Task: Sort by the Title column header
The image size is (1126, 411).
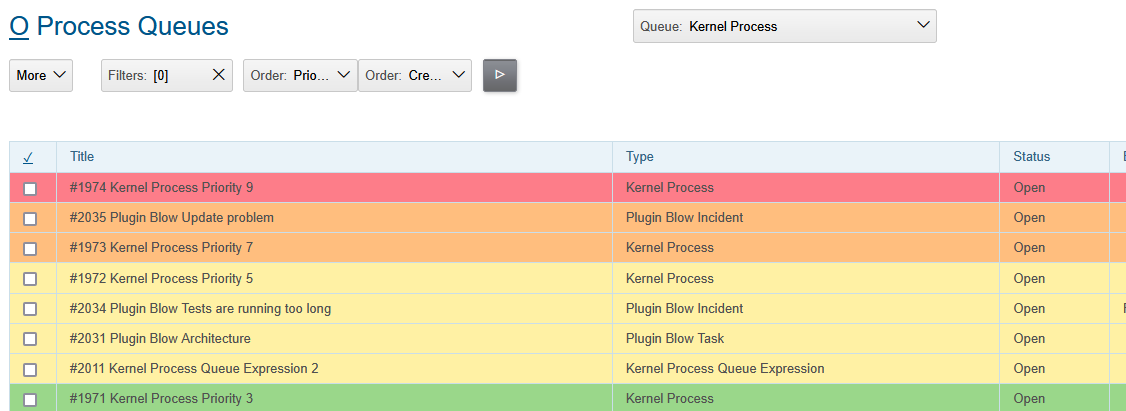Action: click(x=82, y=157)
